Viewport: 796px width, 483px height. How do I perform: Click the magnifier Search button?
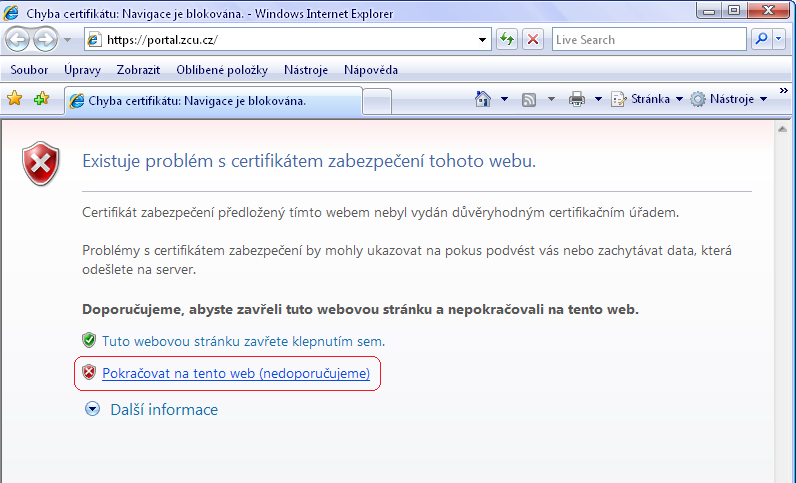pos(761,39)
